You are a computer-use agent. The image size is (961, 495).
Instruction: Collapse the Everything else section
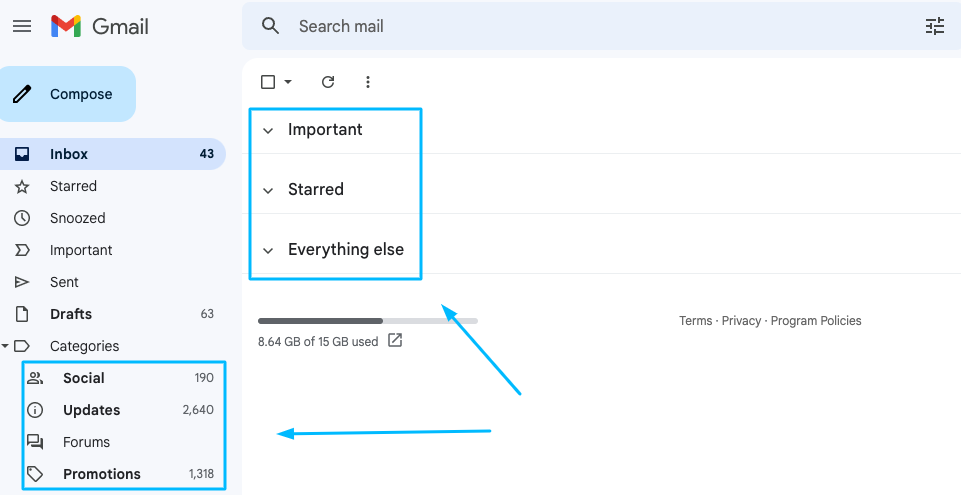click(268, 251)
